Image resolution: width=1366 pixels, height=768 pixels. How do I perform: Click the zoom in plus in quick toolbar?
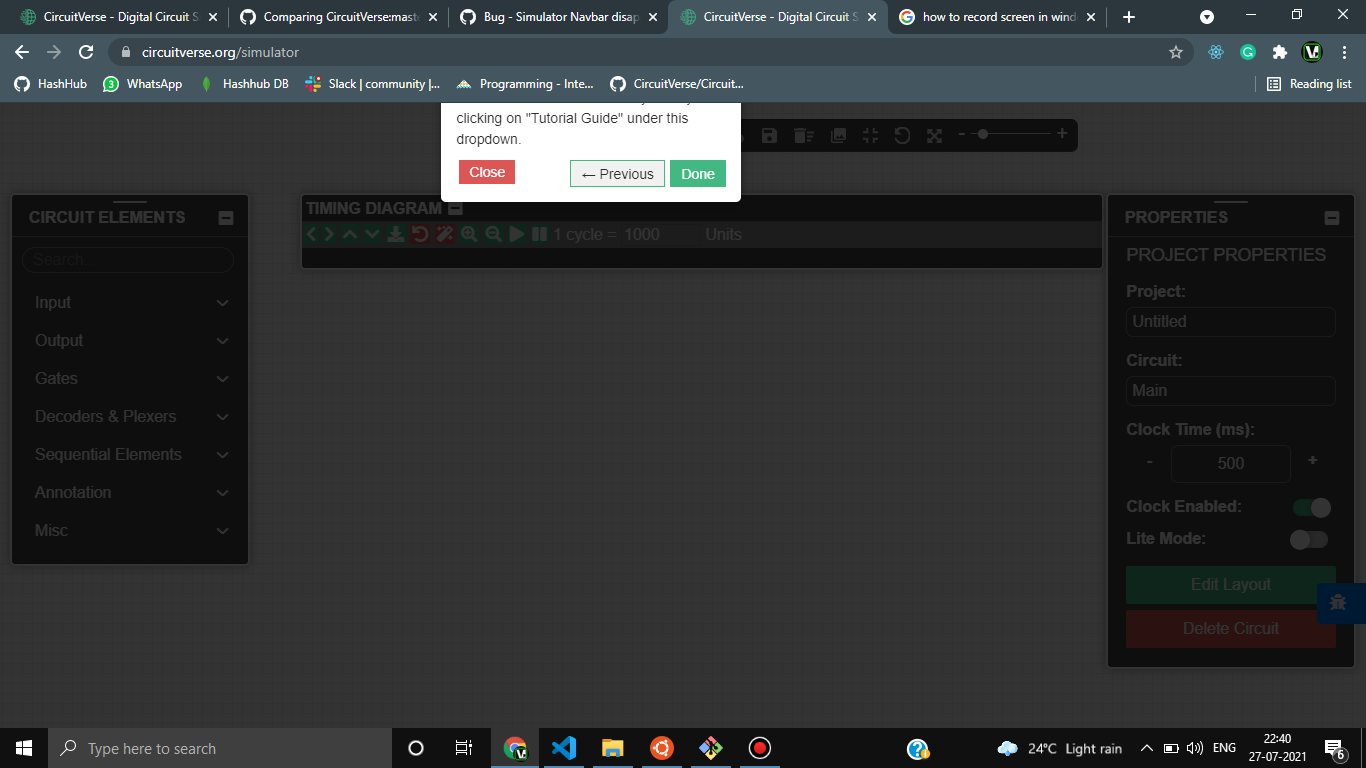coord(1062,133)
